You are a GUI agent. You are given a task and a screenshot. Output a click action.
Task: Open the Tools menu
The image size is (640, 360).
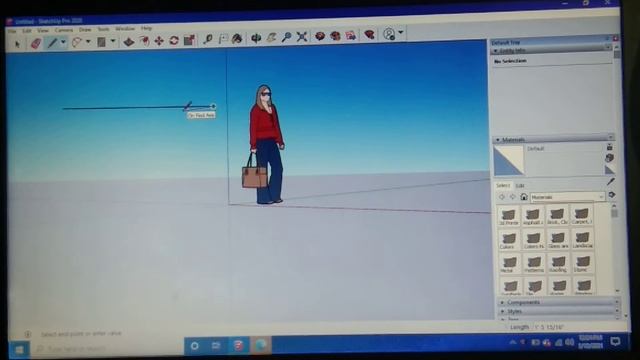tap(103, 29)
